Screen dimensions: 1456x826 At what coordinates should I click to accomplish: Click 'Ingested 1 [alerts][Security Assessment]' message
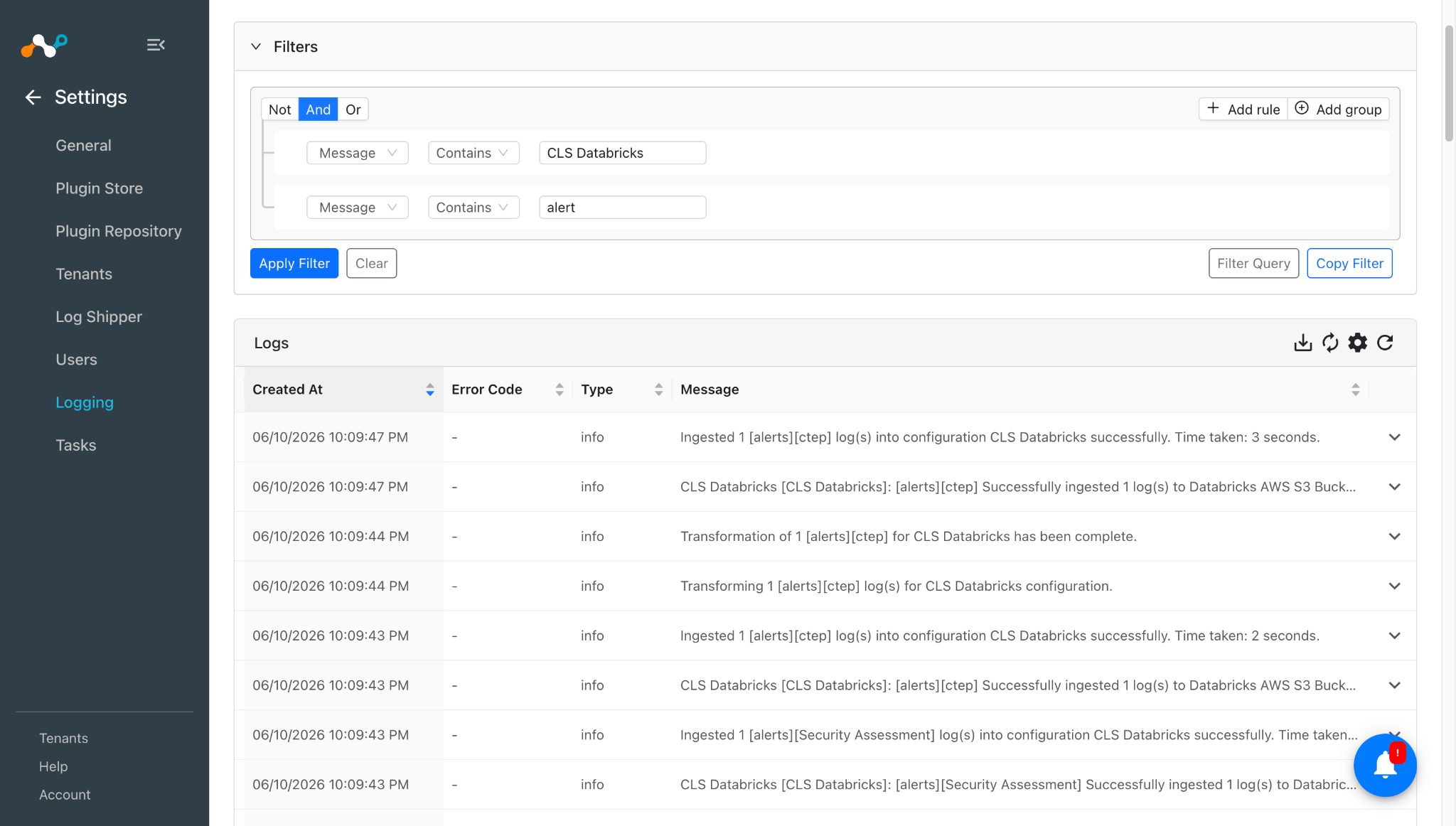[1019, 736]
